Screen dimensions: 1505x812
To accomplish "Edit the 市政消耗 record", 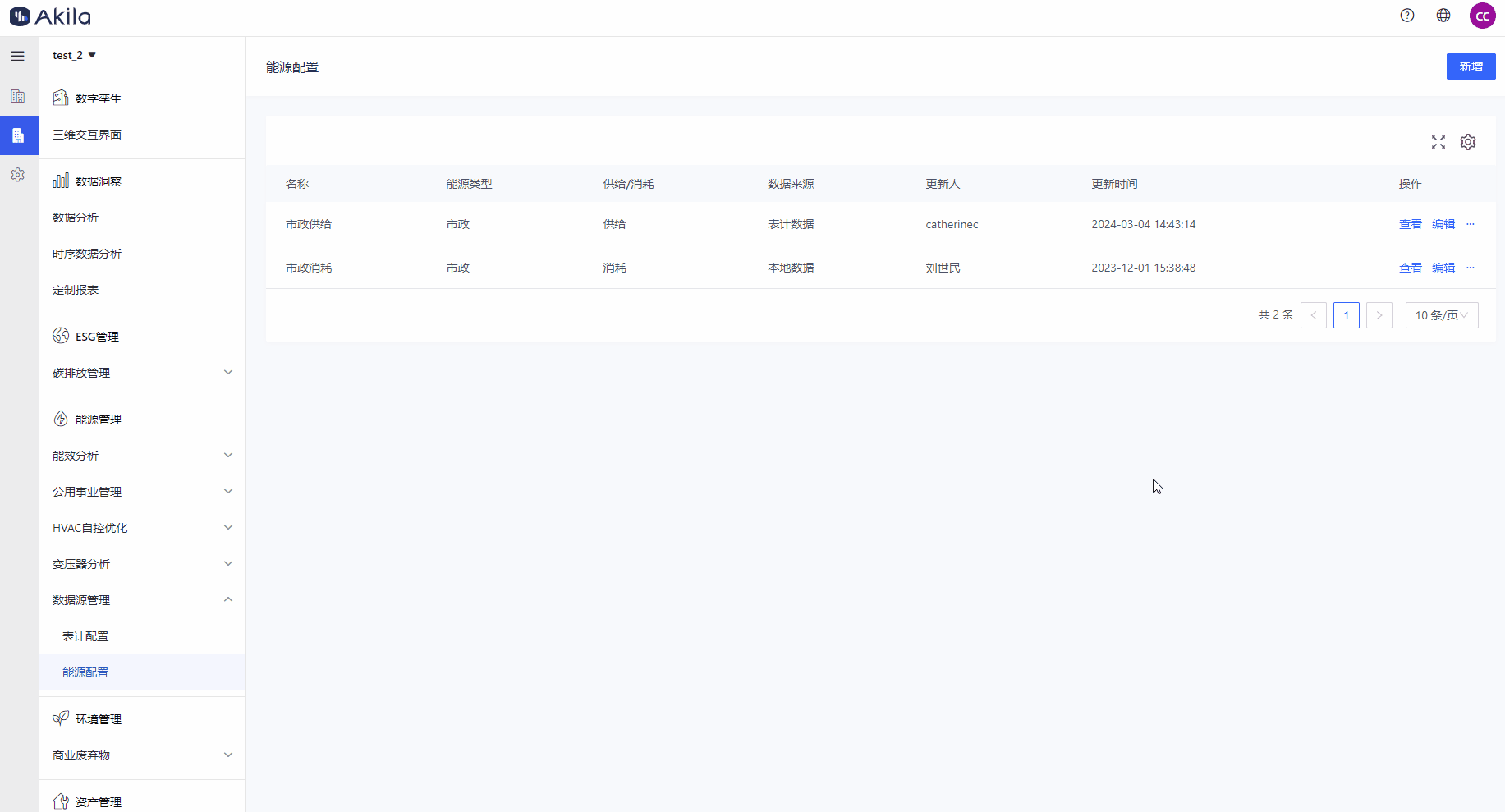I will (x=1443, y=268).
